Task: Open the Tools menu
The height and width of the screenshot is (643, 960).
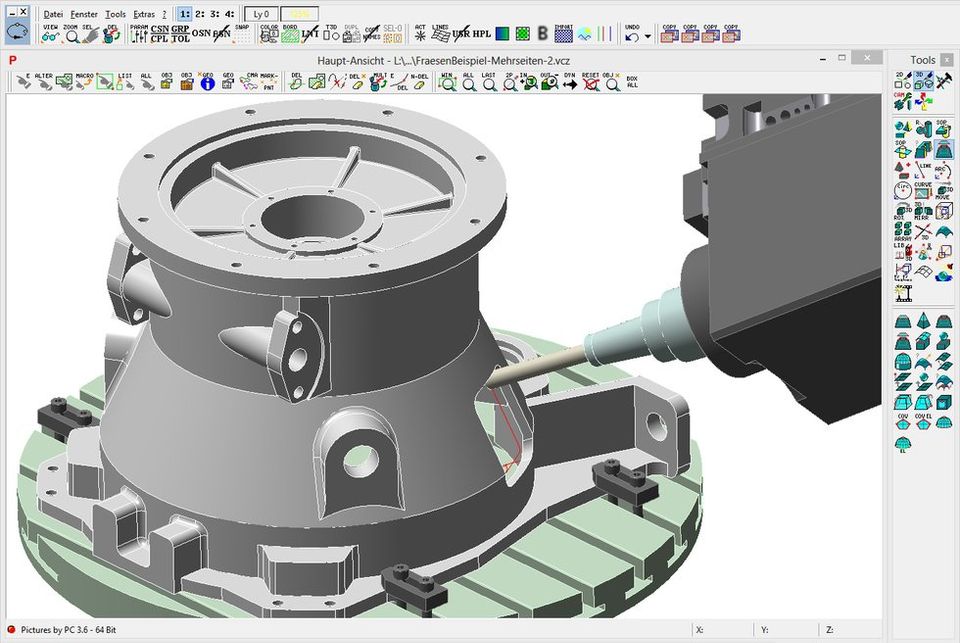Action: tap(115, 13)
